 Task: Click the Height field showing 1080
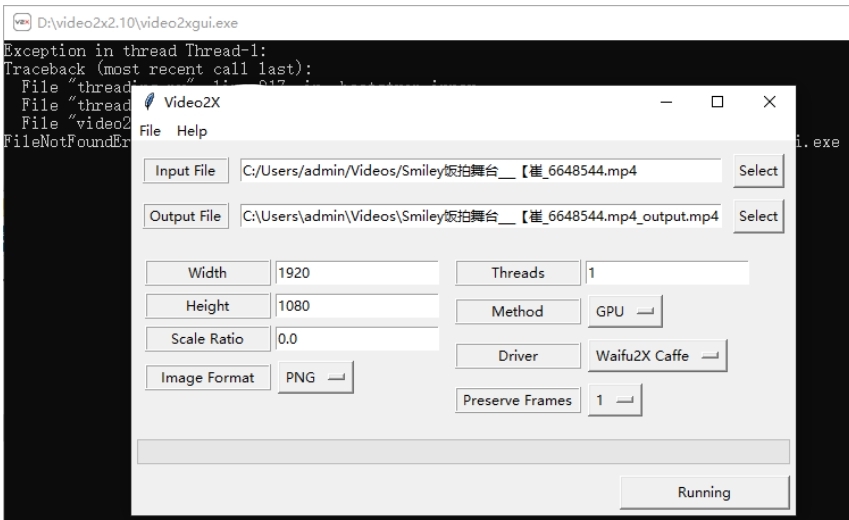coord(357,306)
